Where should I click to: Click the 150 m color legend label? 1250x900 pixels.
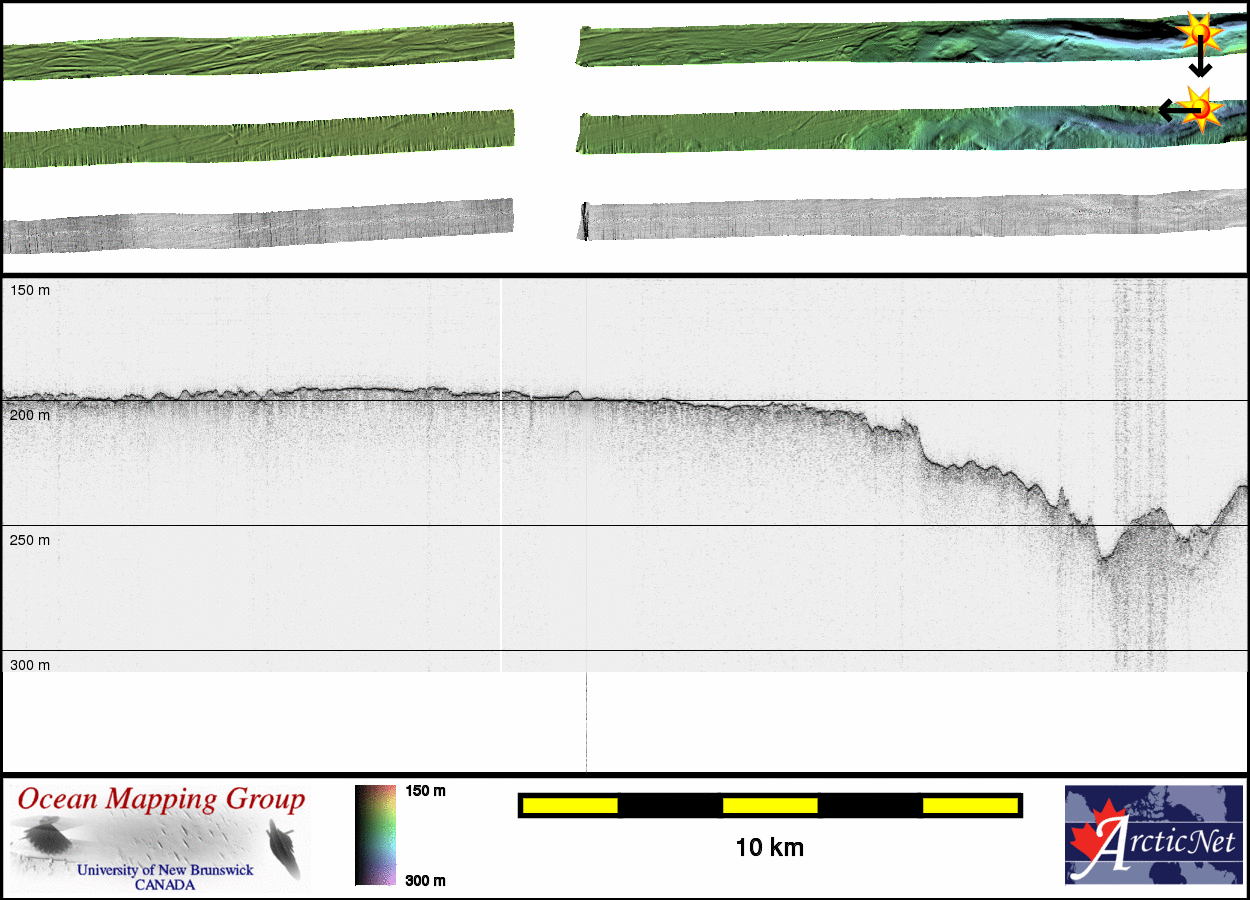coord(425,791)
